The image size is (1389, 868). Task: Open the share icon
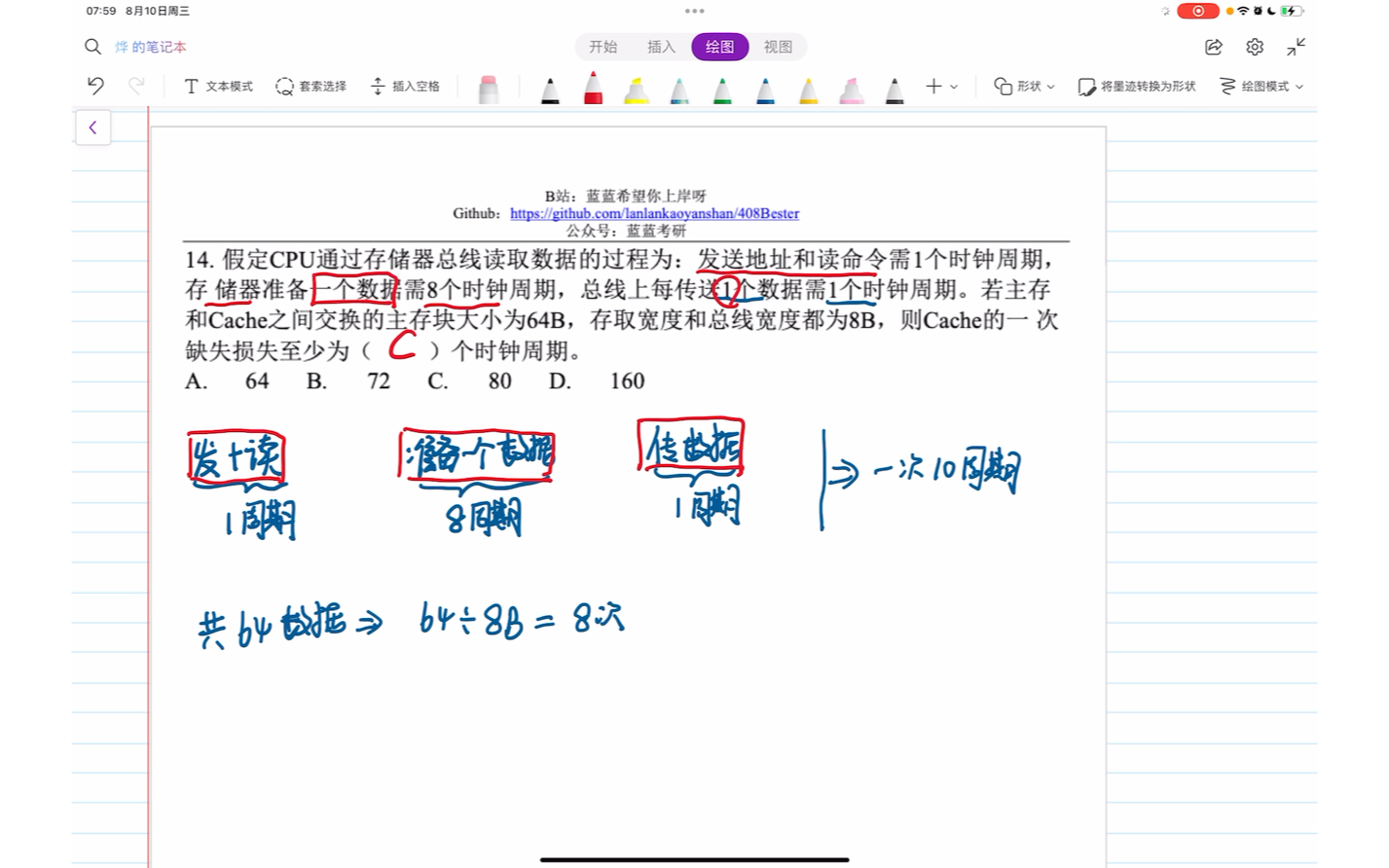(1214, 47)
